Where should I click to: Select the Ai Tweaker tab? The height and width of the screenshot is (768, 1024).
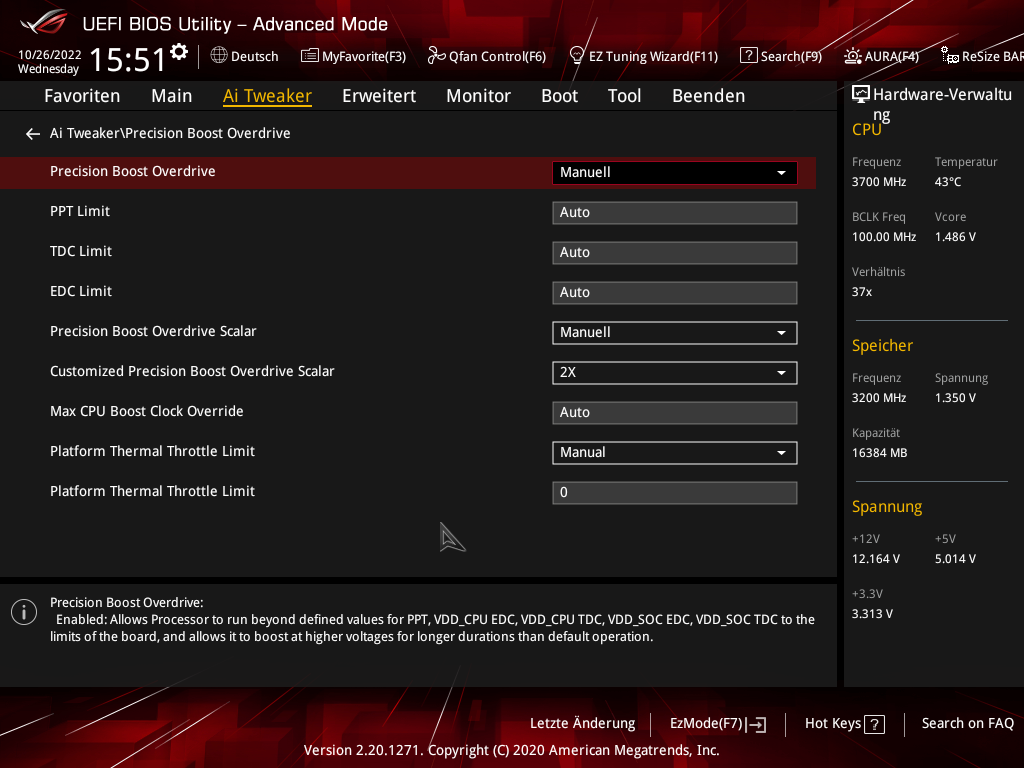click(267, 96)
